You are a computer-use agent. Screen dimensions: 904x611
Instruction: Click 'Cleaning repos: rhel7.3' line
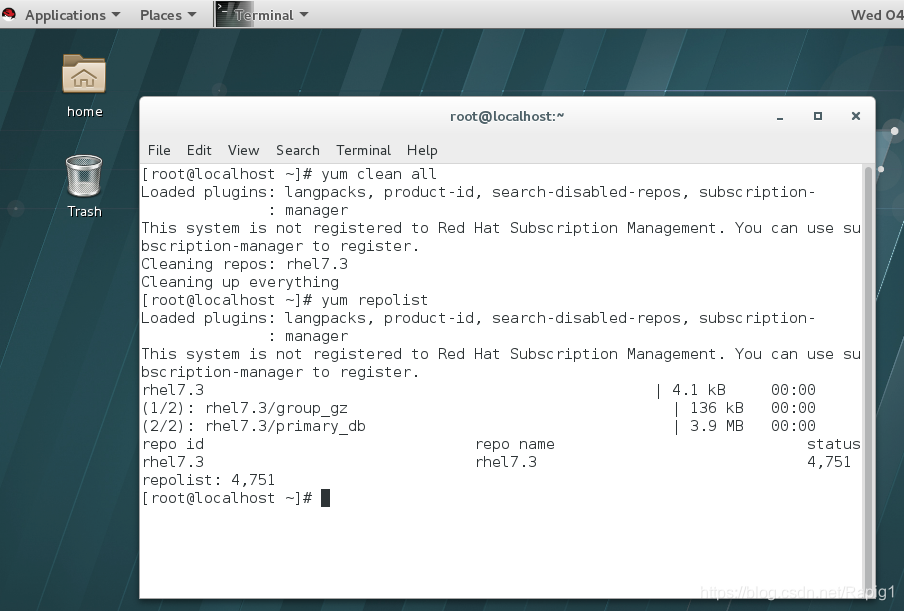[x=244, y=264]
